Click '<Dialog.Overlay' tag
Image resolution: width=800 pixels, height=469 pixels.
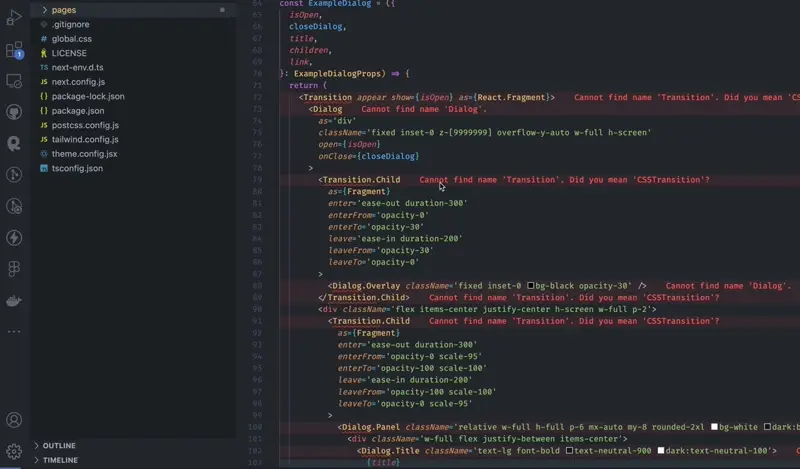pyautogui.click(x=364, y=286)
